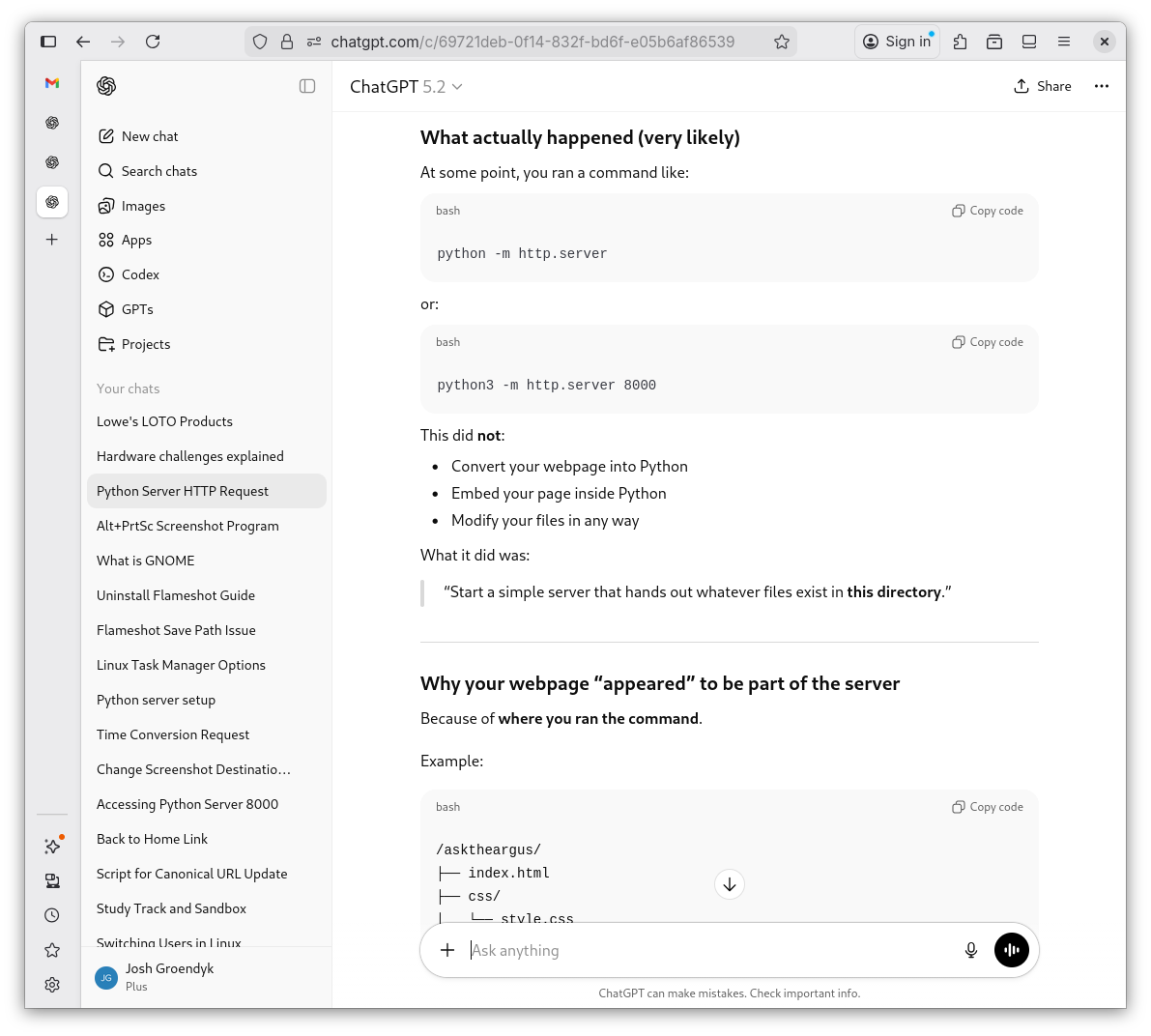Screen dimensions: 1151x1036
Task: Select the Python server setup chat
Action: click(156, 699)
